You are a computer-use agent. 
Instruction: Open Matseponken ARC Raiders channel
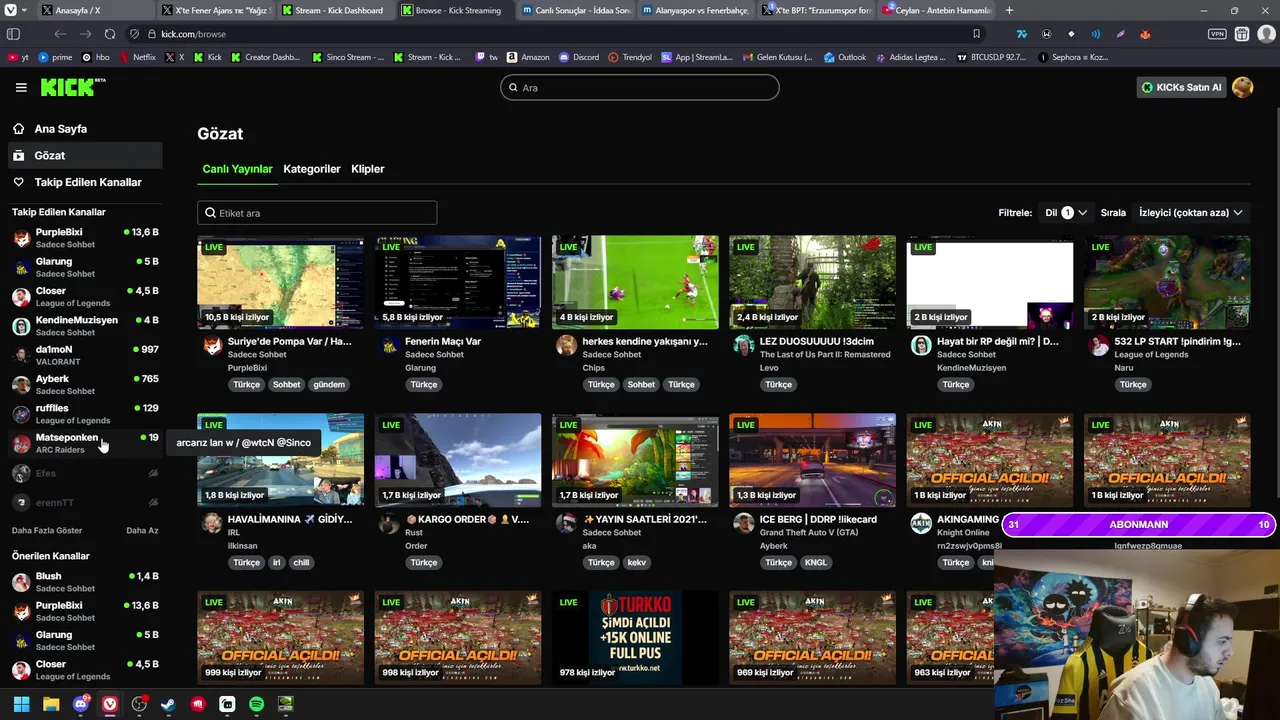[x=85, y=443]
